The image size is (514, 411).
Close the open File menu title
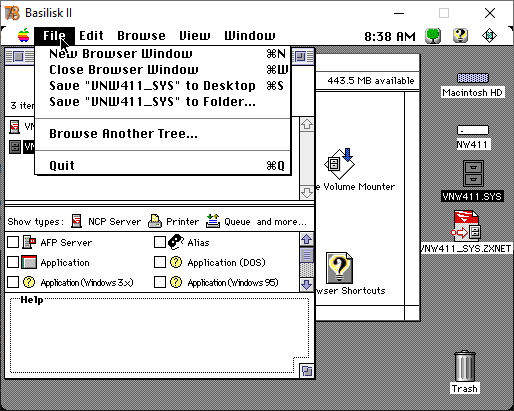(54, 36)
